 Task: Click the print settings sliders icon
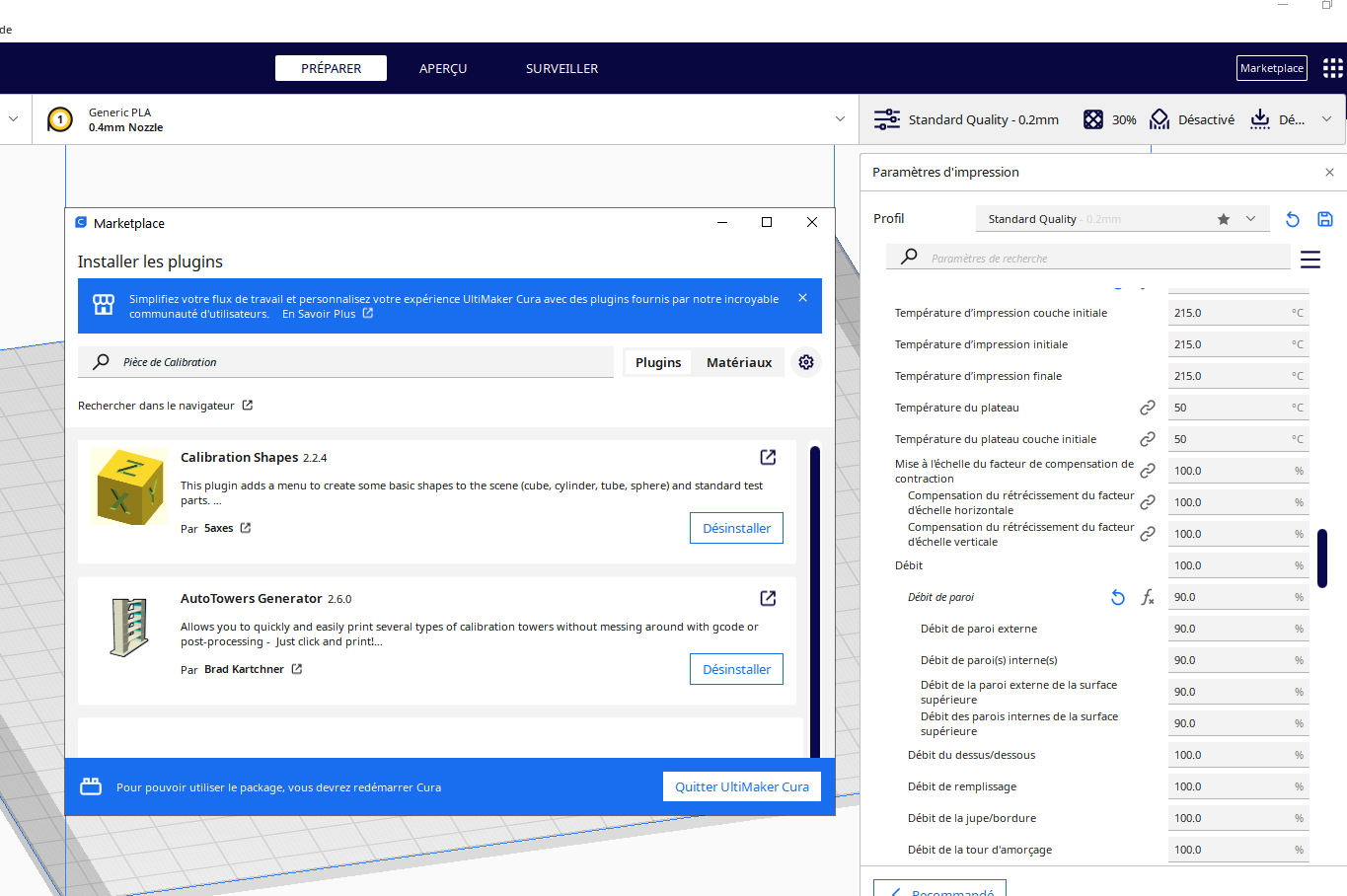887,119
